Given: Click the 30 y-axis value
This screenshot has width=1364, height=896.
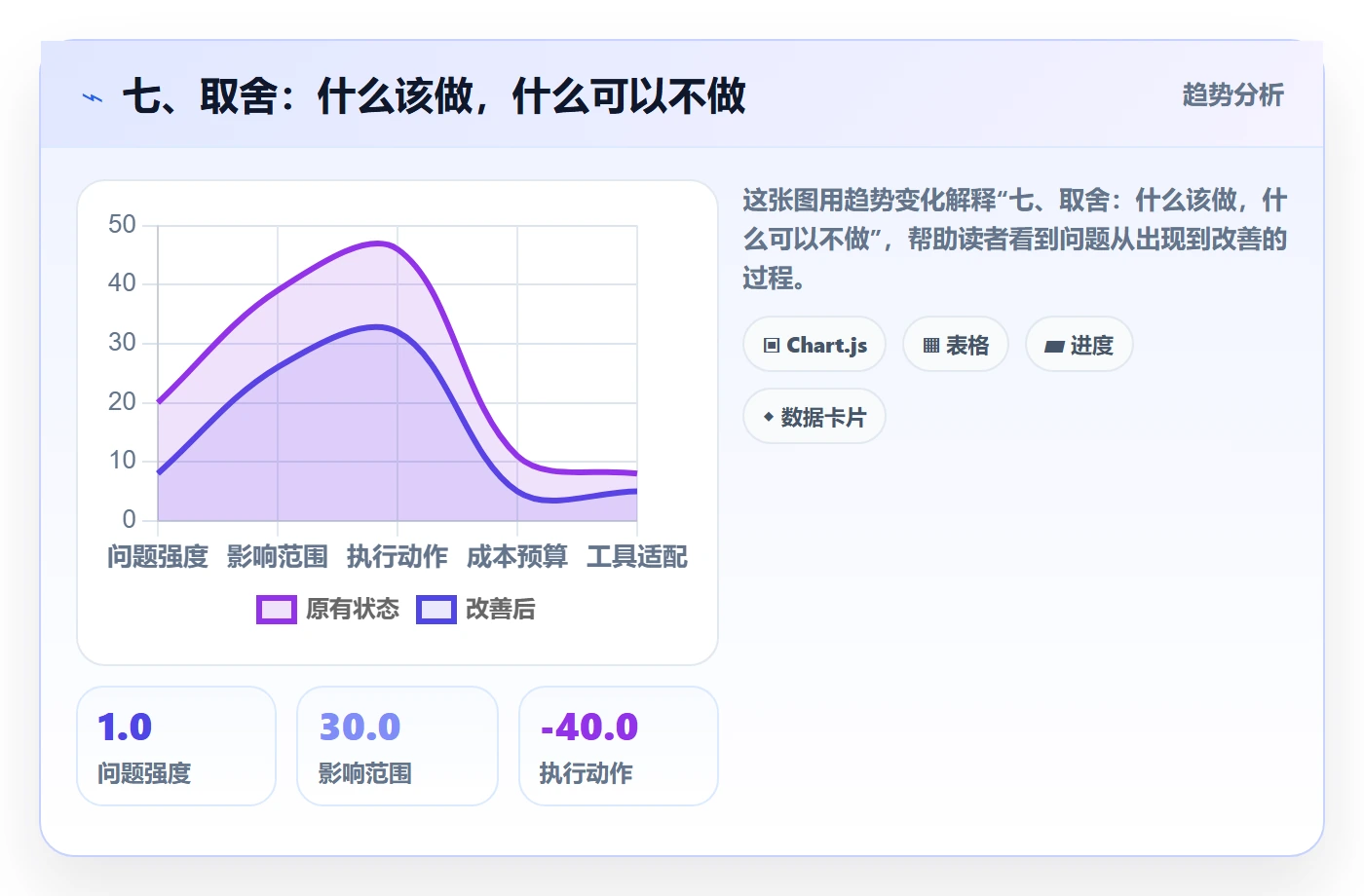Looking at the screenshot, I should (x=123, y=343).
